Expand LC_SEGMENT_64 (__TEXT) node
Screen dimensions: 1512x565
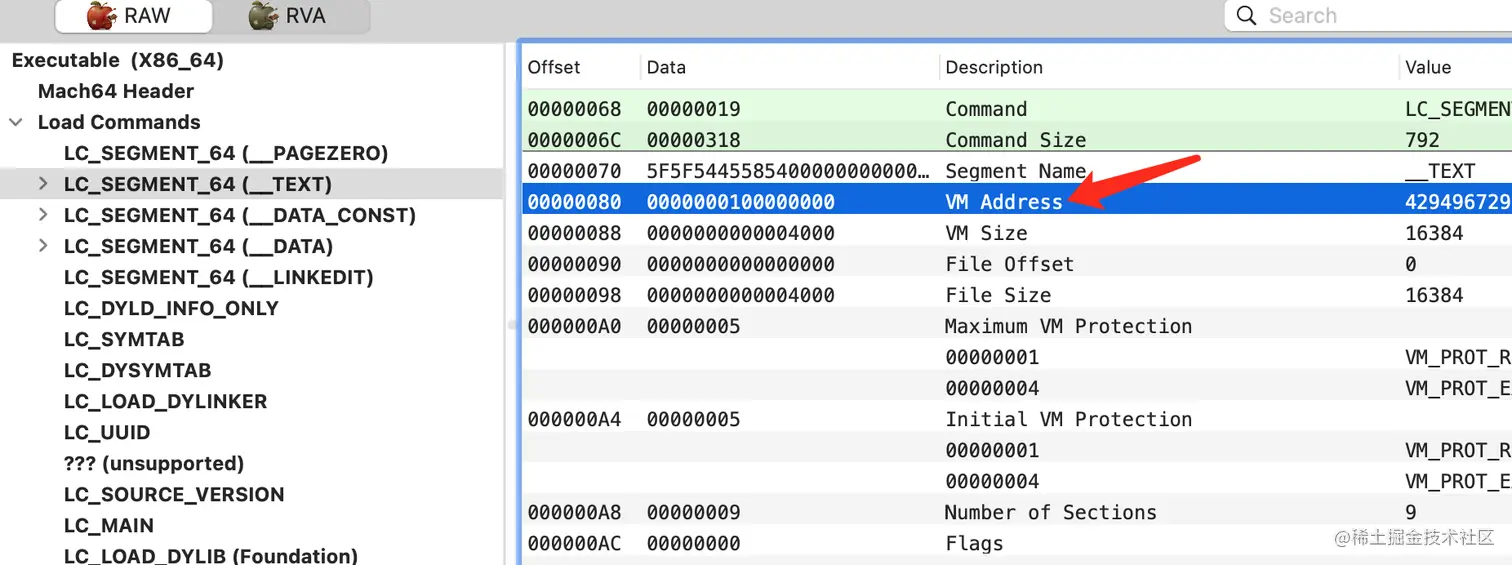tap(43, 184)
